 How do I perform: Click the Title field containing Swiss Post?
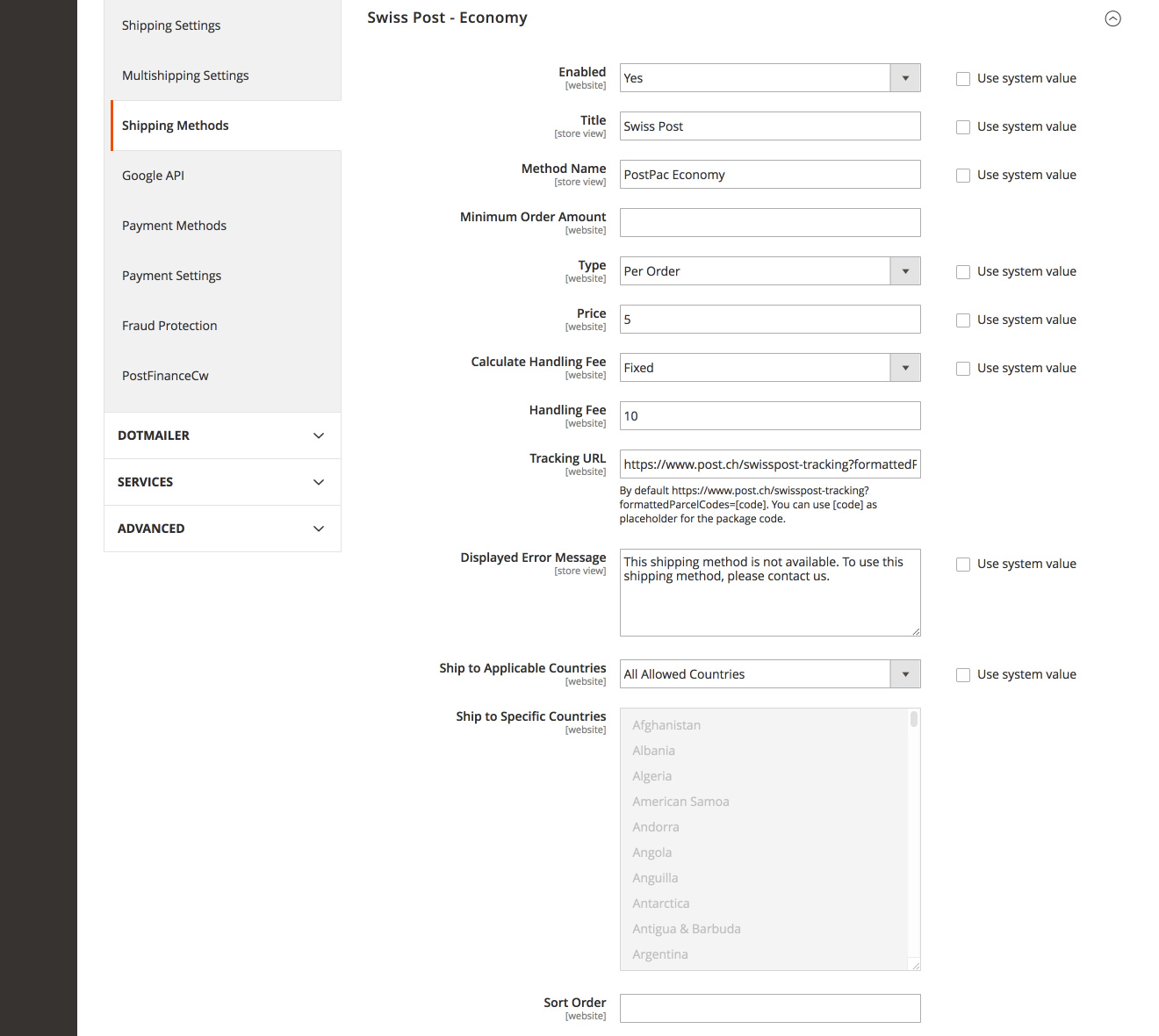point(770,126)
